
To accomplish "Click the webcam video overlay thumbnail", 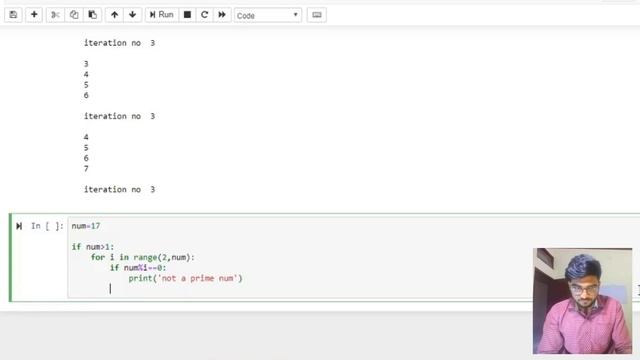I will [x=582, y=301].
